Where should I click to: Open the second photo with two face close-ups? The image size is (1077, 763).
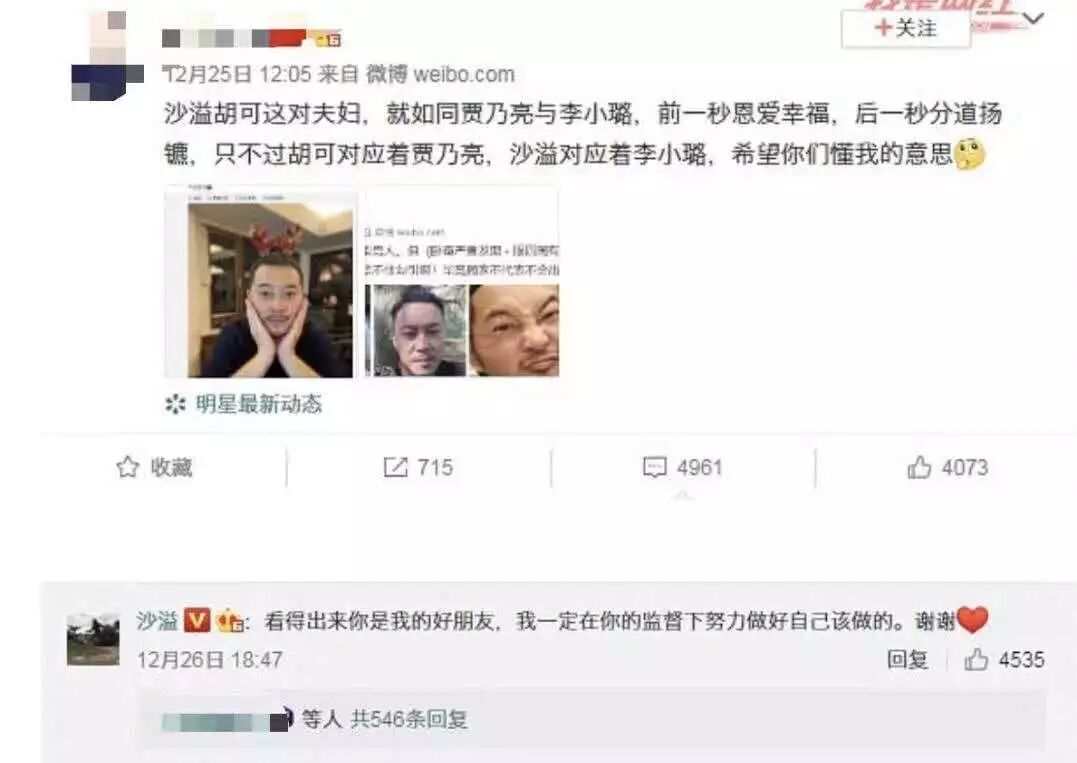coord(462,282)
